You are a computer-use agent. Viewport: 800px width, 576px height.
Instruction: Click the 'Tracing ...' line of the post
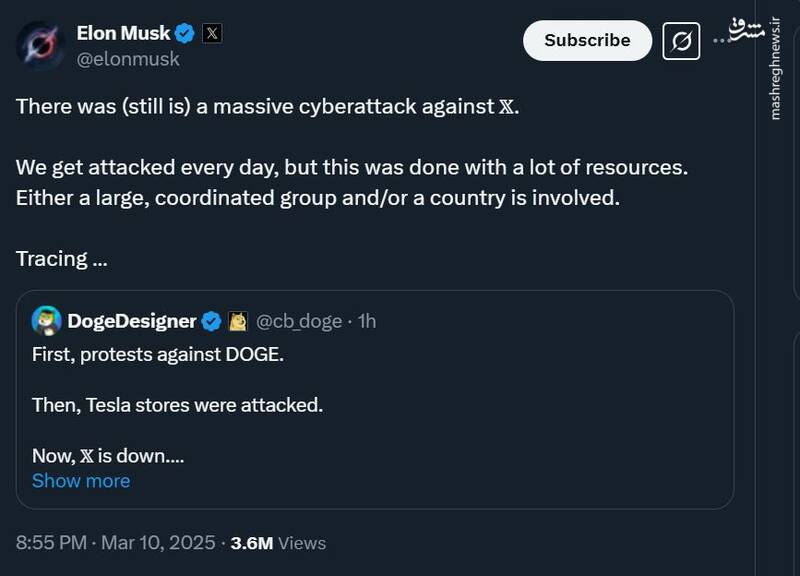62,259
